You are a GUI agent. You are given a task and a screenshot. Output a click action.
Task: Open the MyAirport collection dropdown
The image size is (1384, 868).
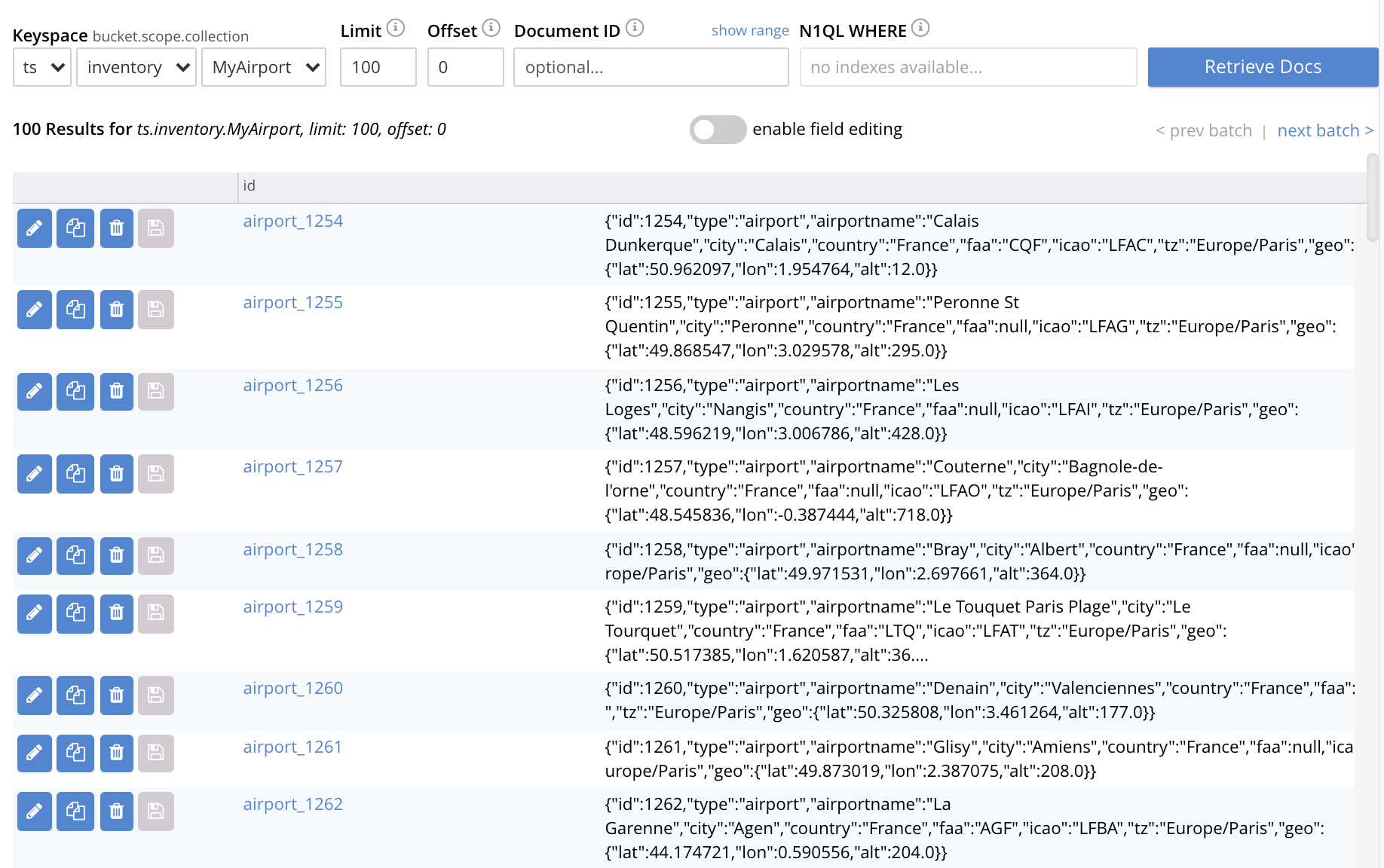tap(264, 68)
